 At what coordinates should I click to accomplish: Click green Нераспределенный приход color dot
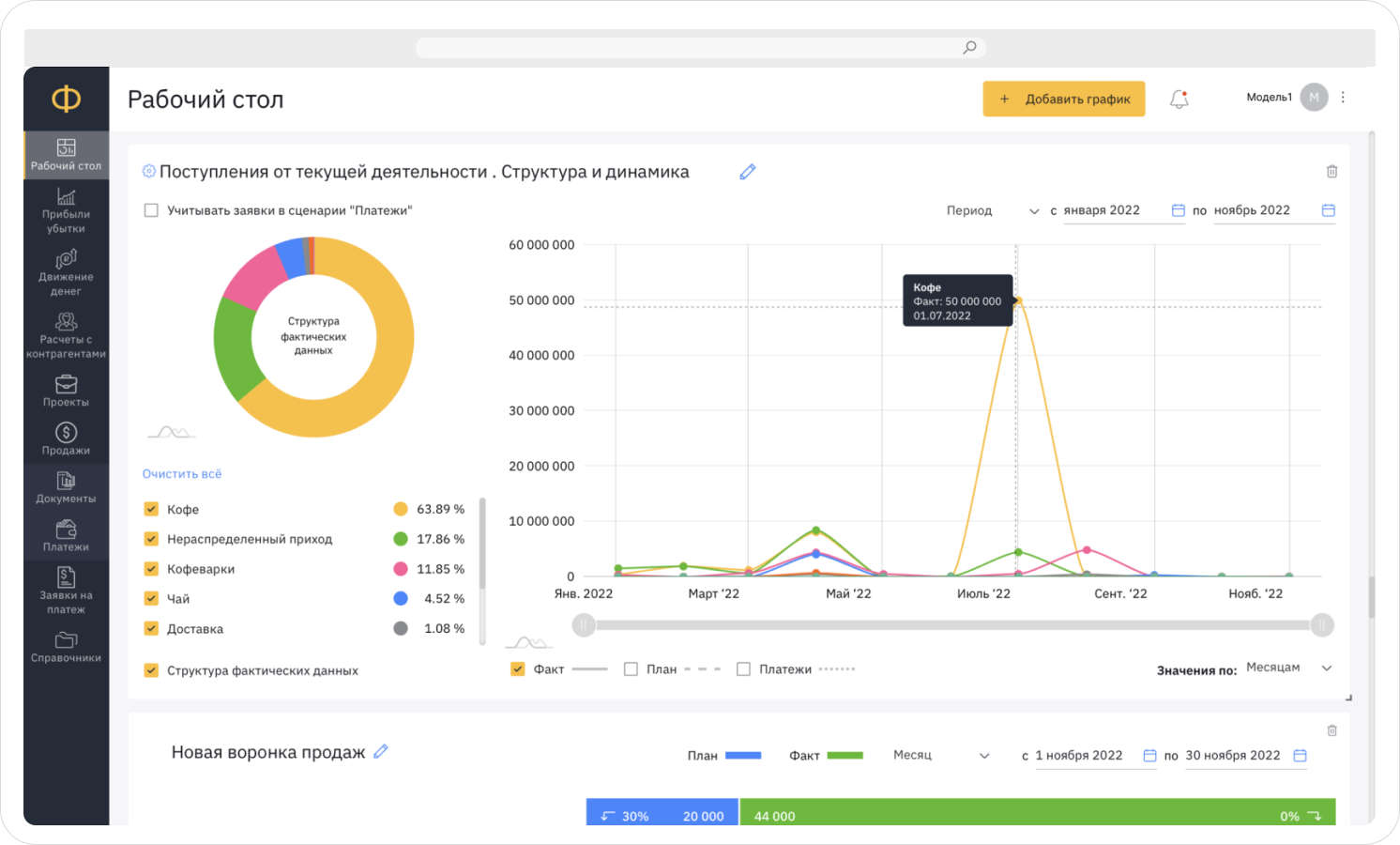(401, 539)
